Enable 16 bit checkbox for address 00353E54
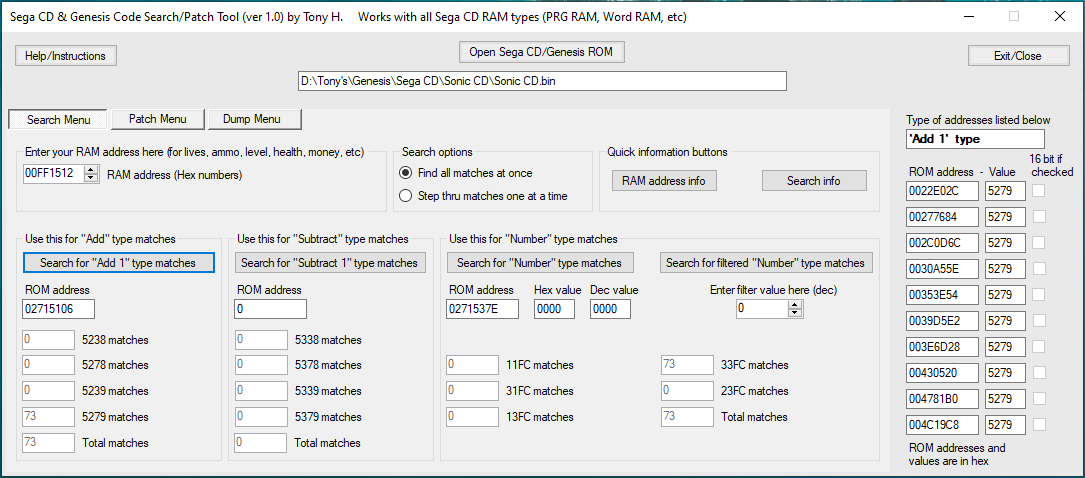The width and height of the screenshot is (1085, 478). tap(1040, 294)
